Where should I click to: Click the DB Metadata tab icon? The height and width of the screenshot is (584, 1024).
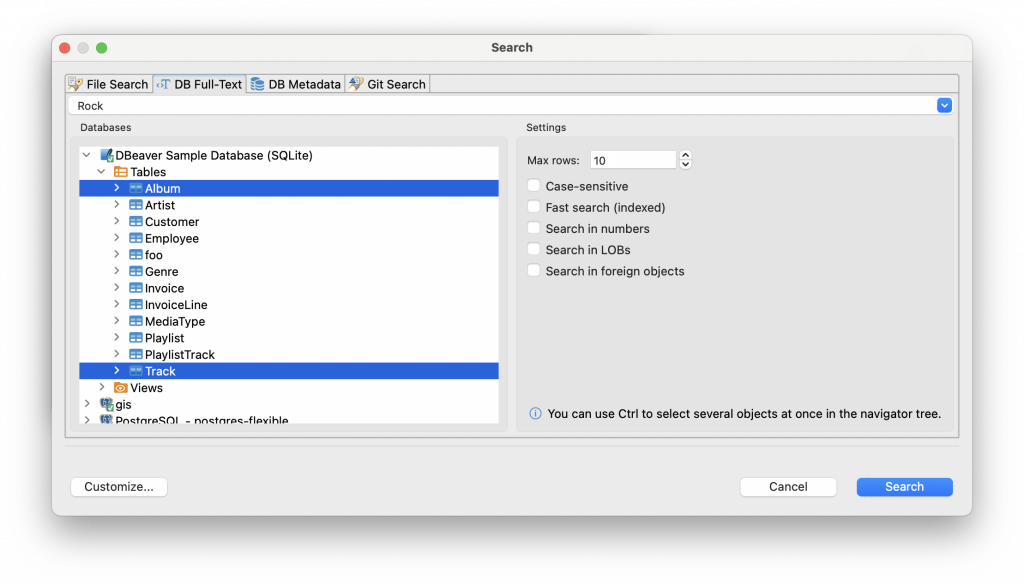pos(258,84)
